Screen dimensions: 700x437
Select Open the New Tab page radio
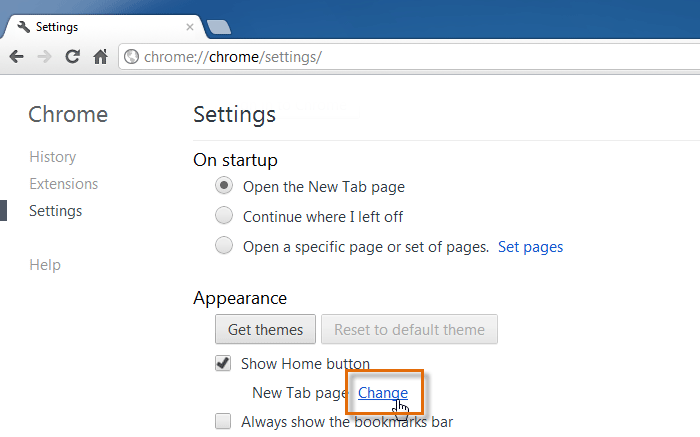[x=224, y=185]
